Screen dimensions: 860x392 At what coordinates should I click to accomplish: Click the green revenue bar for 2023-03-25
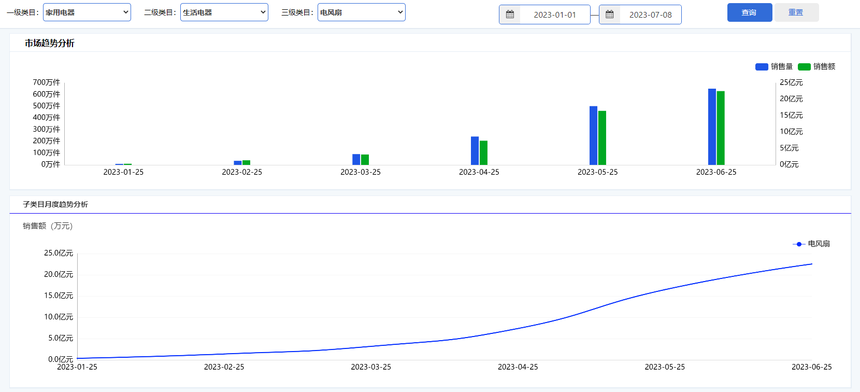[x=365, y=160]
